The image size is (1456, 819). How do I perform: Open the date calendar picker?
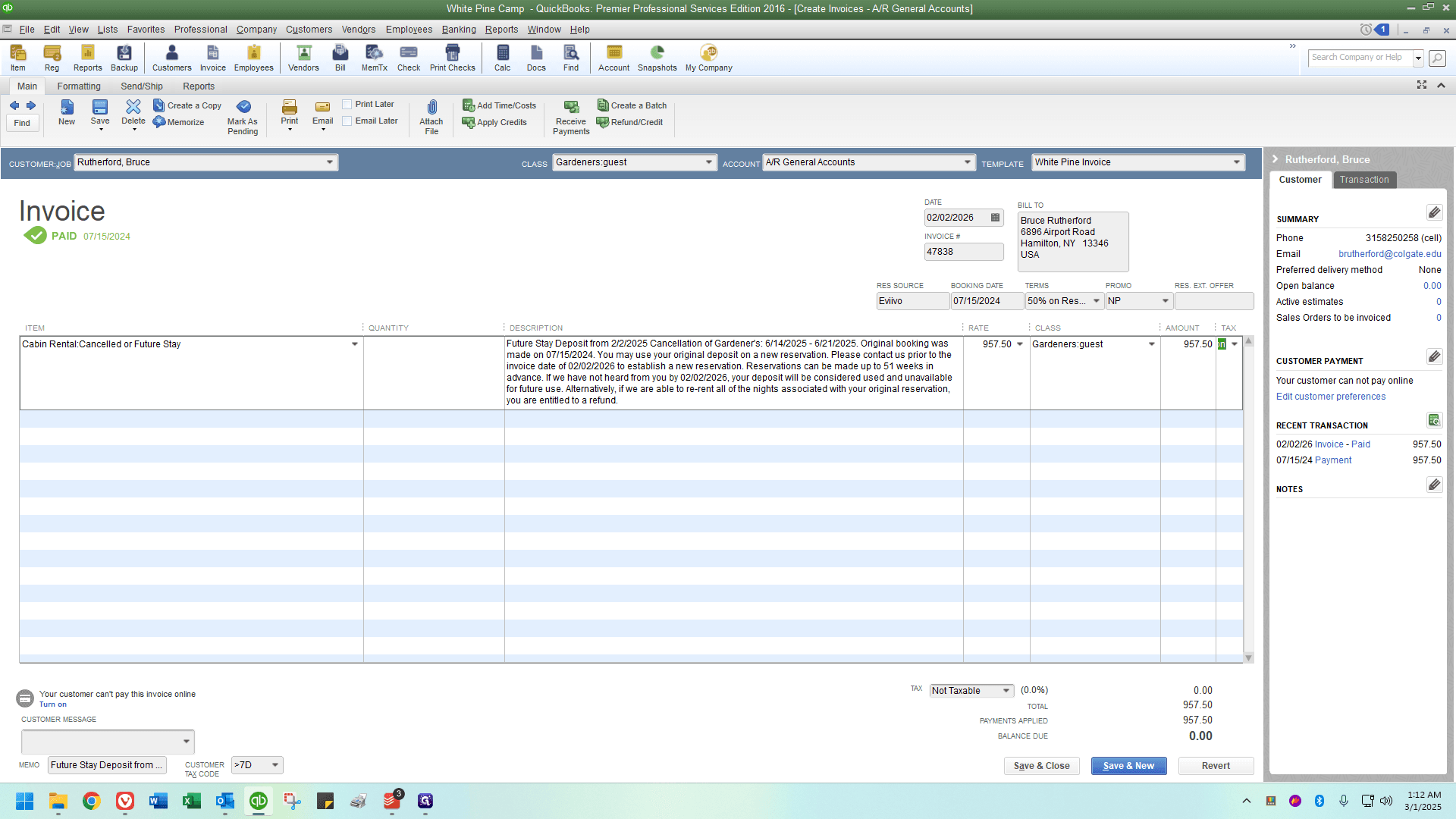[996, 218]
